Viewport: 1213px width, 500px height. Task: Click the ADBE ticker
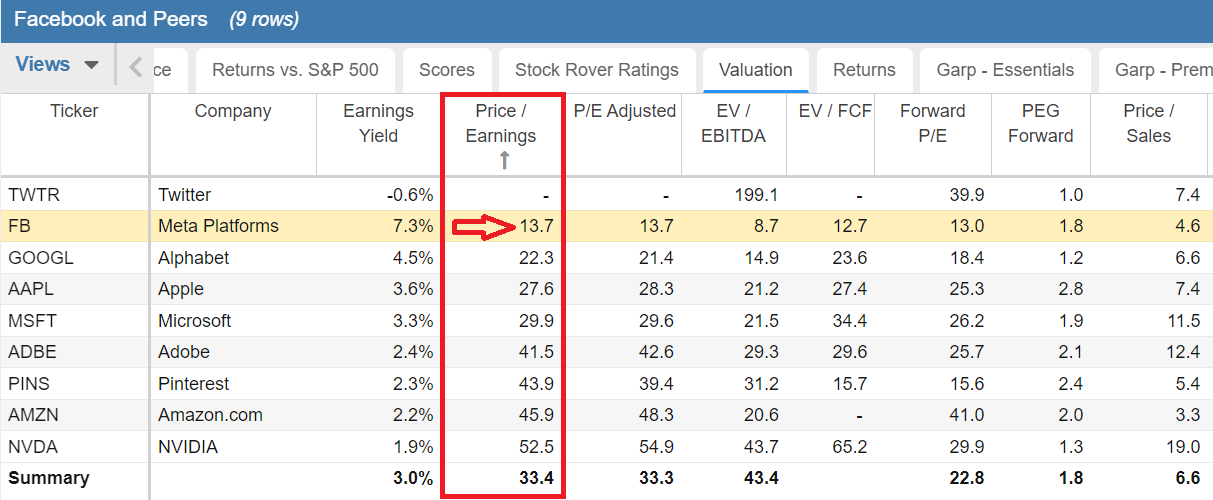(30, 352)
